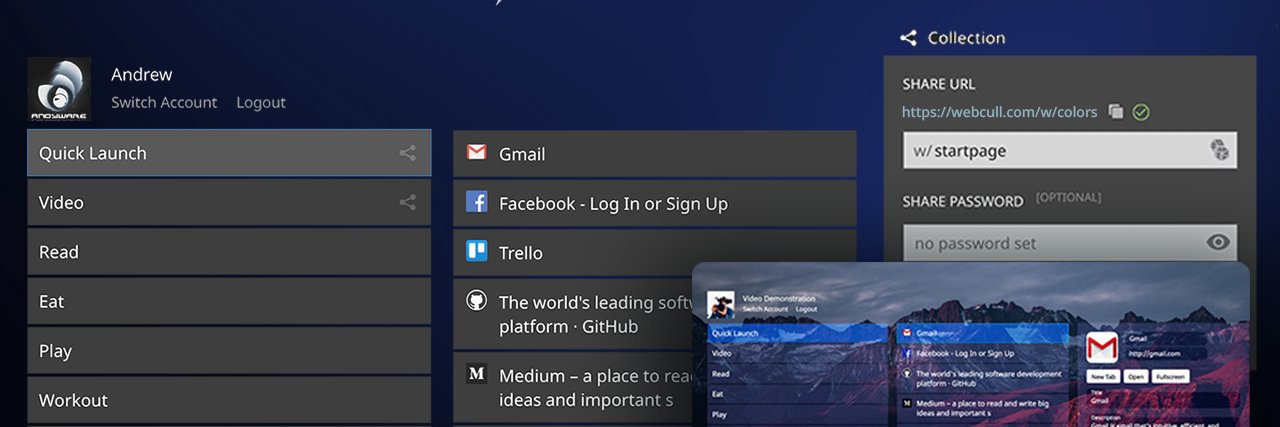The height and width of the screenshot is (427, 1280).
Task: Click the Andrew username text
Action: 141,74
